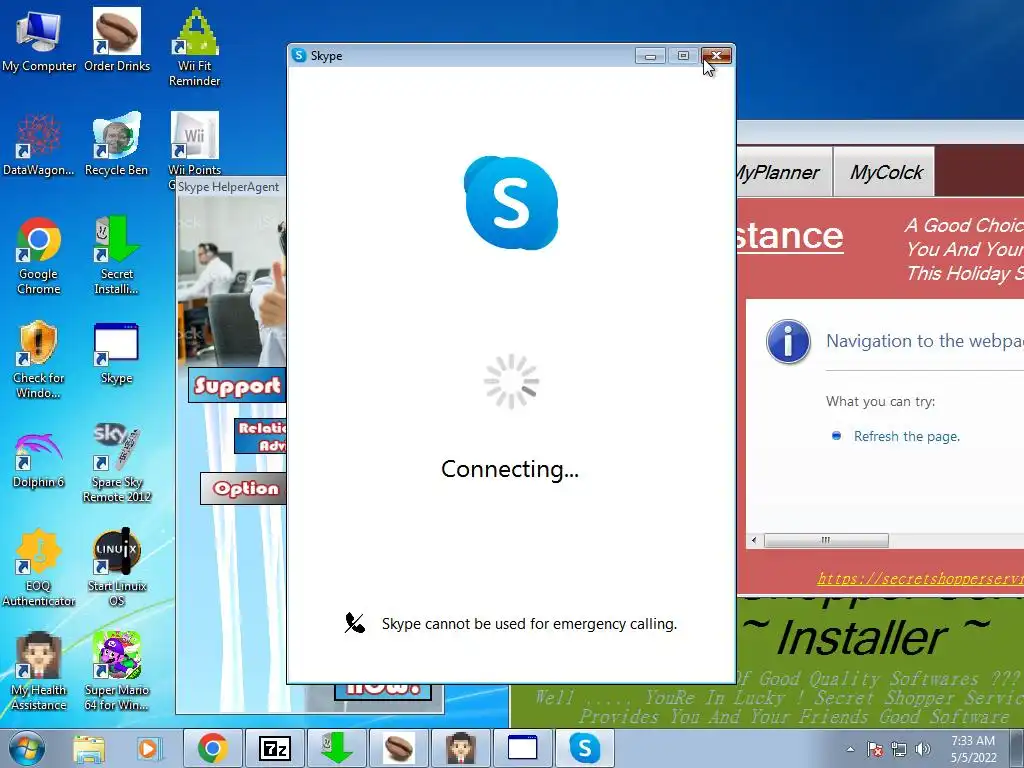Close the Skype window
This screenshot has width=1024, height=768.
pyautogui.click(x=716, y=56)
